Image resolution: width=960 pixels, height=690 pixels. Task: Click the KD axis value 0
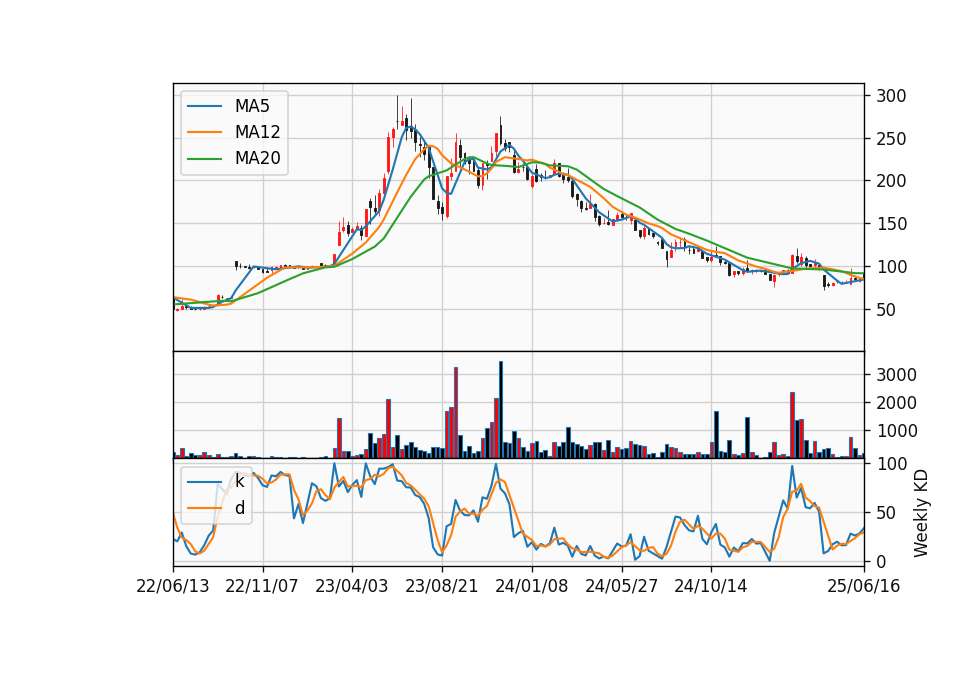[881, 561]
